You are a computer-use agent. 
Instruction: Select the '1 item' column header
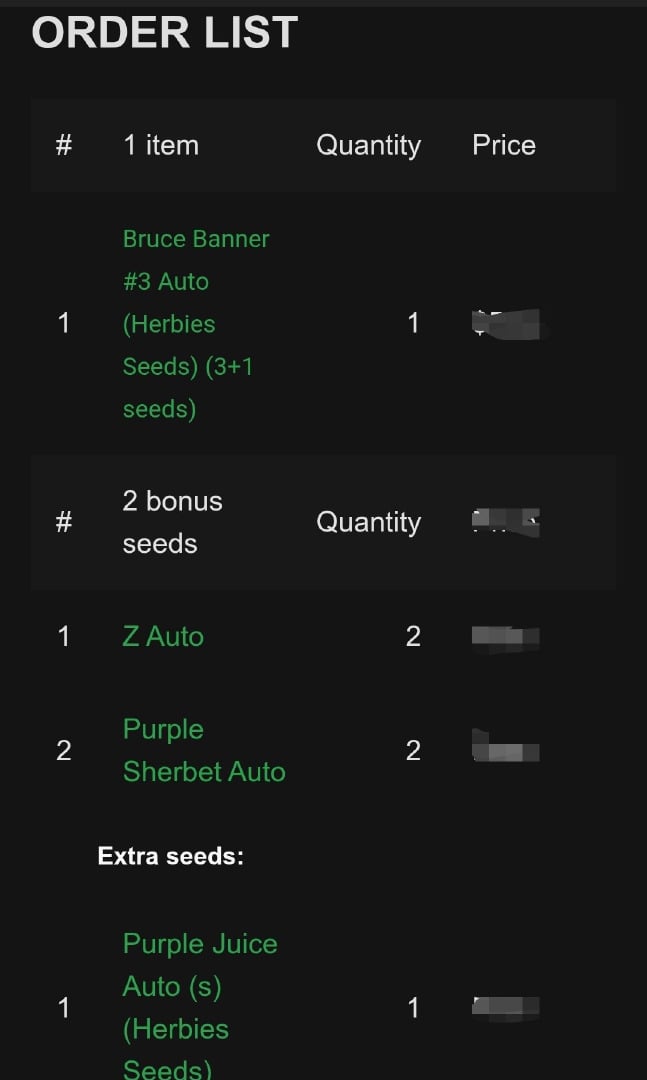point(160,145)
